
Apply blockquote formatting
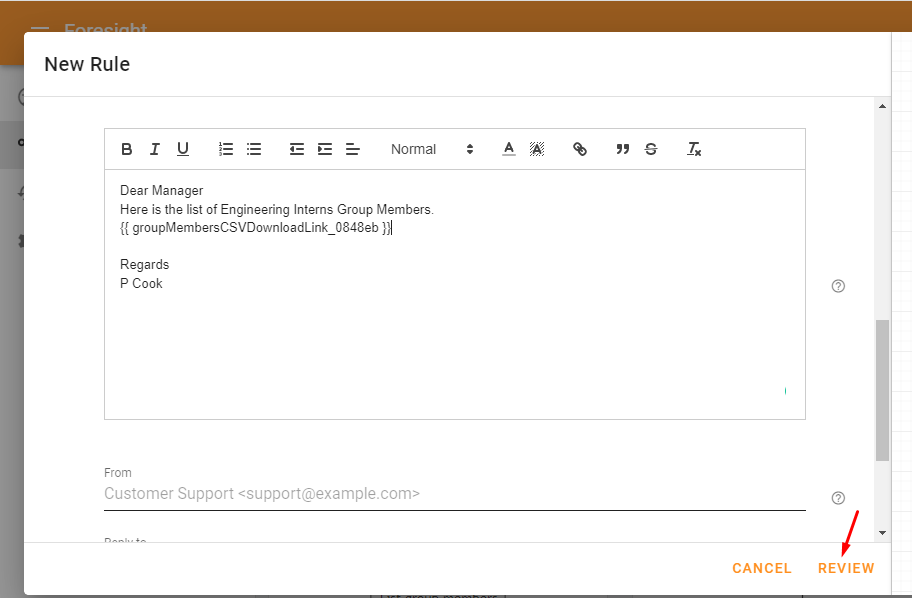[623, 150]
